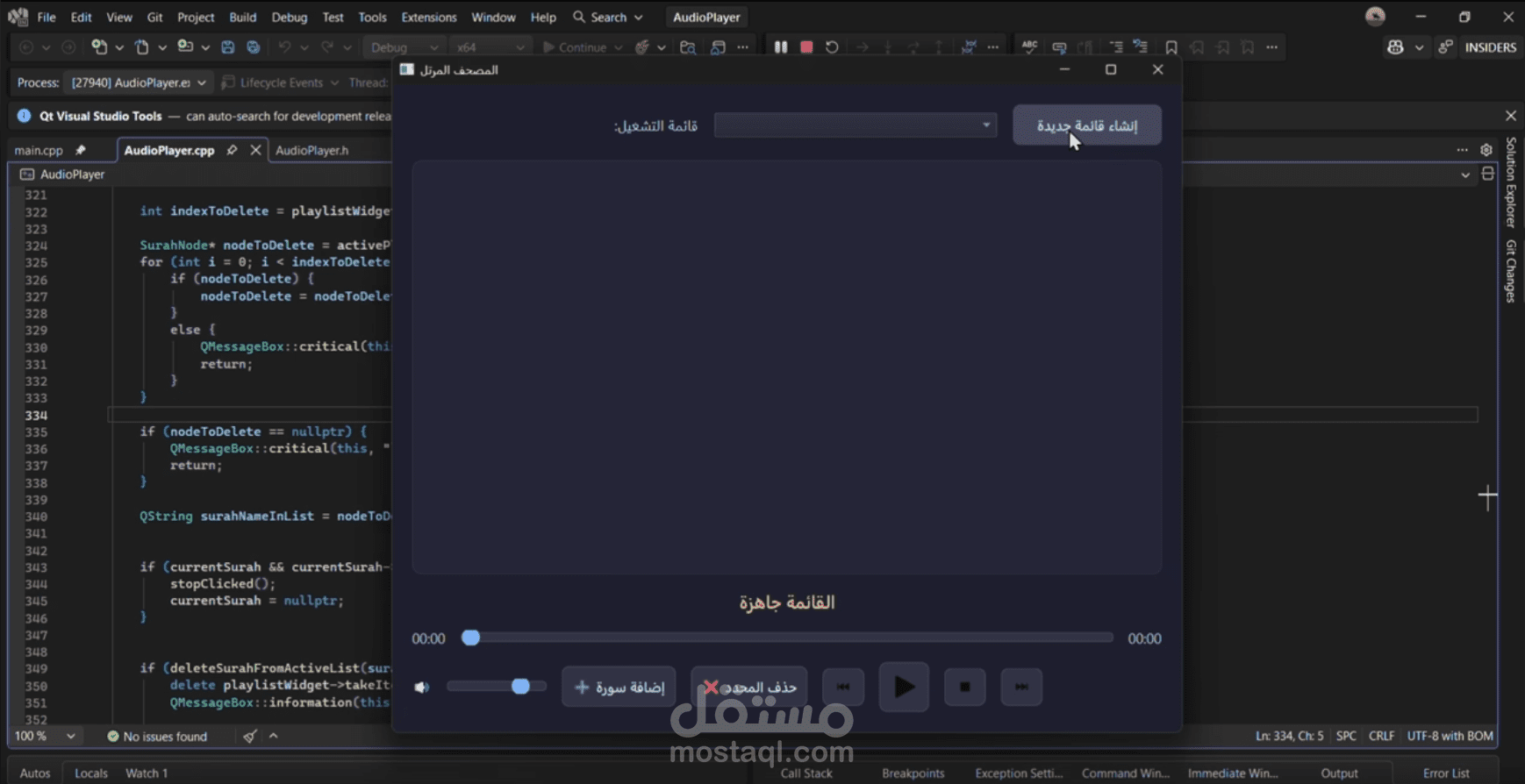Click the إضافة سورة add surah button
The height and width of the screenshot is (784, 1525).
tap(619, 687)
